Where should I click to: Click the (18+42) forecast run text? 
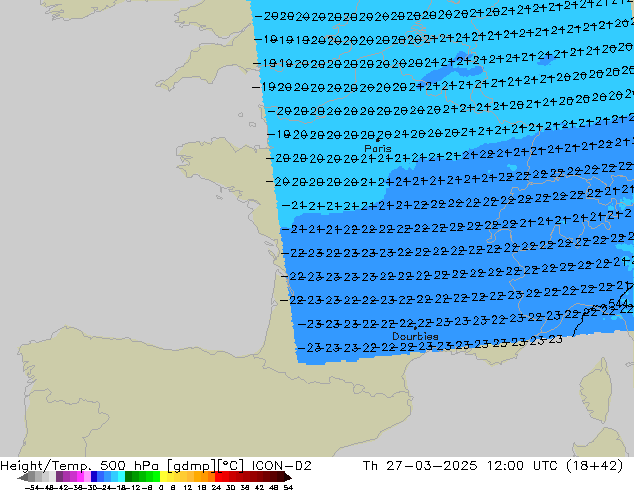pos(594,466)
